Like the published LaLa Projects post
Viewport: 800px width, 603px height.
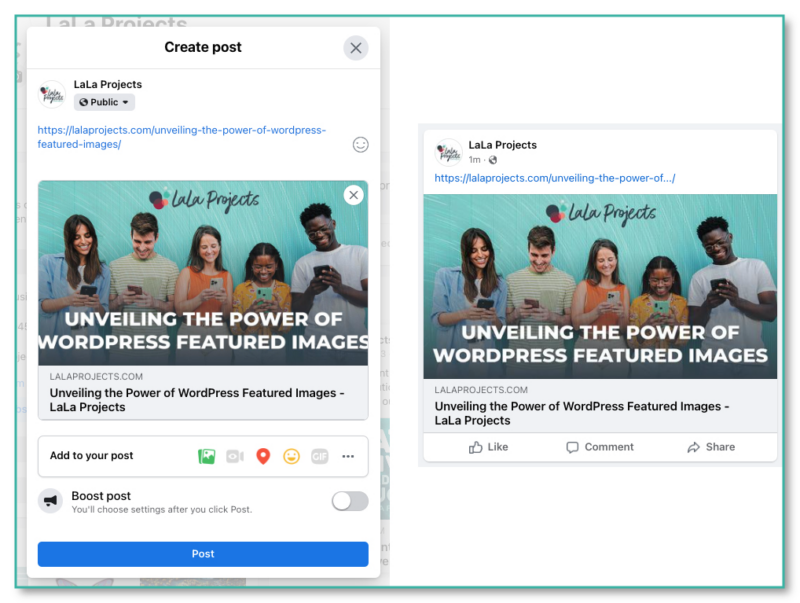click(x=488, y=447)
